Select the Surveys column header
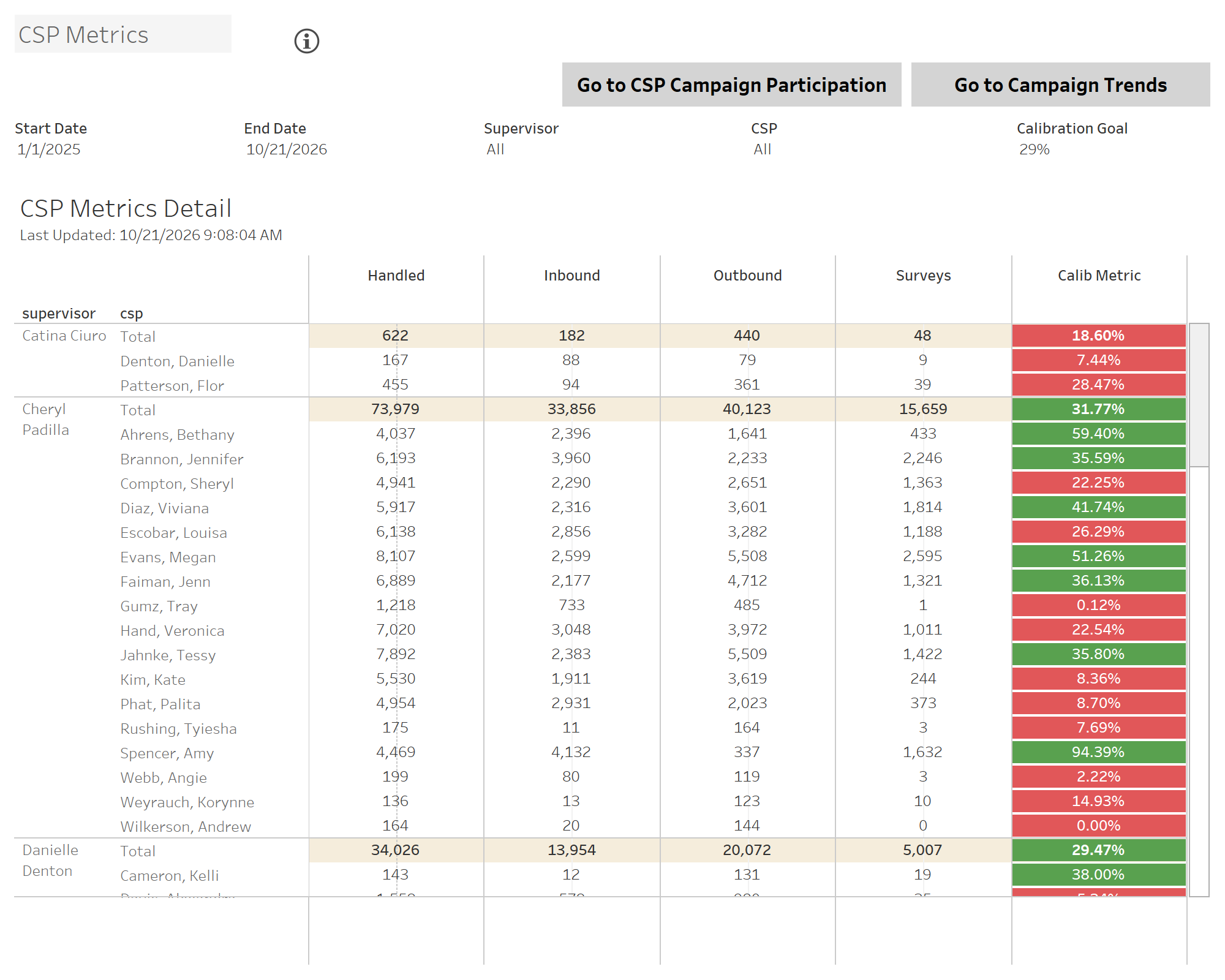 coord(923,276)
